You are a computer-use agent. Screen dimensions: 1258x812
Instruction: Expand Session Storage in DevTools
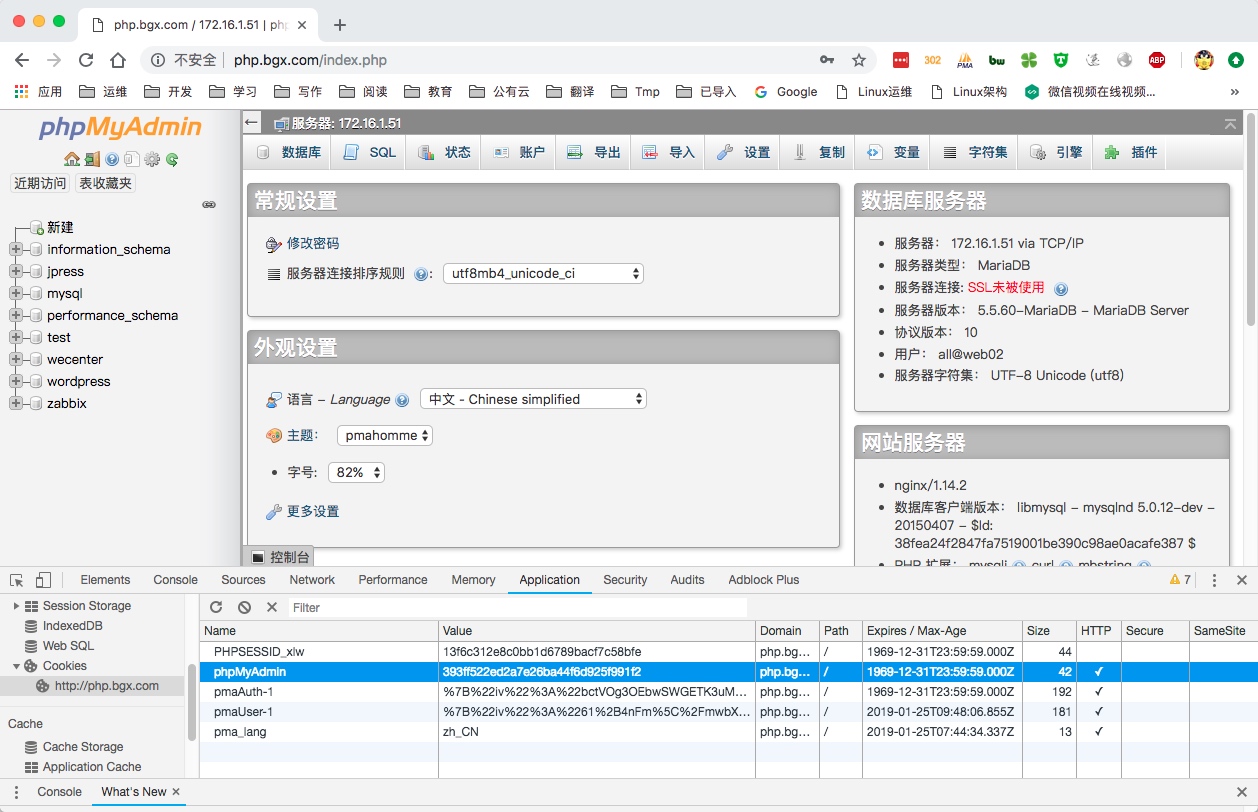pyautogui.click(x=15, y=606)
